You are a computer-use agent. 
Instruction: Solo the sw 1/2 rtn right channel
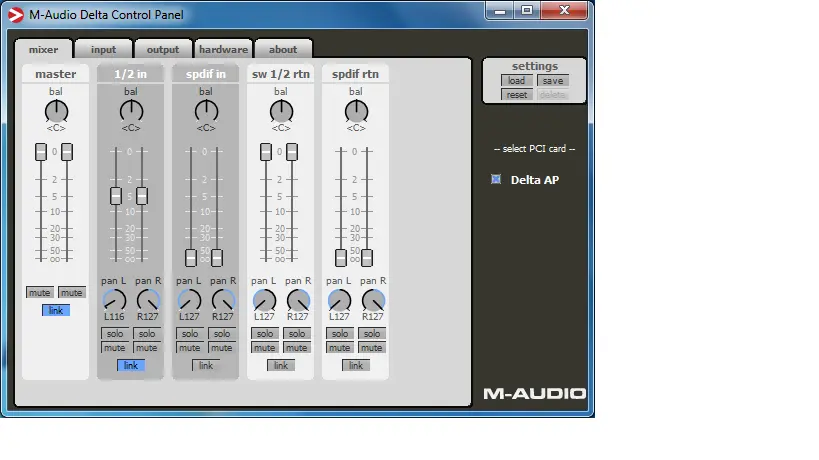(297, 334)
